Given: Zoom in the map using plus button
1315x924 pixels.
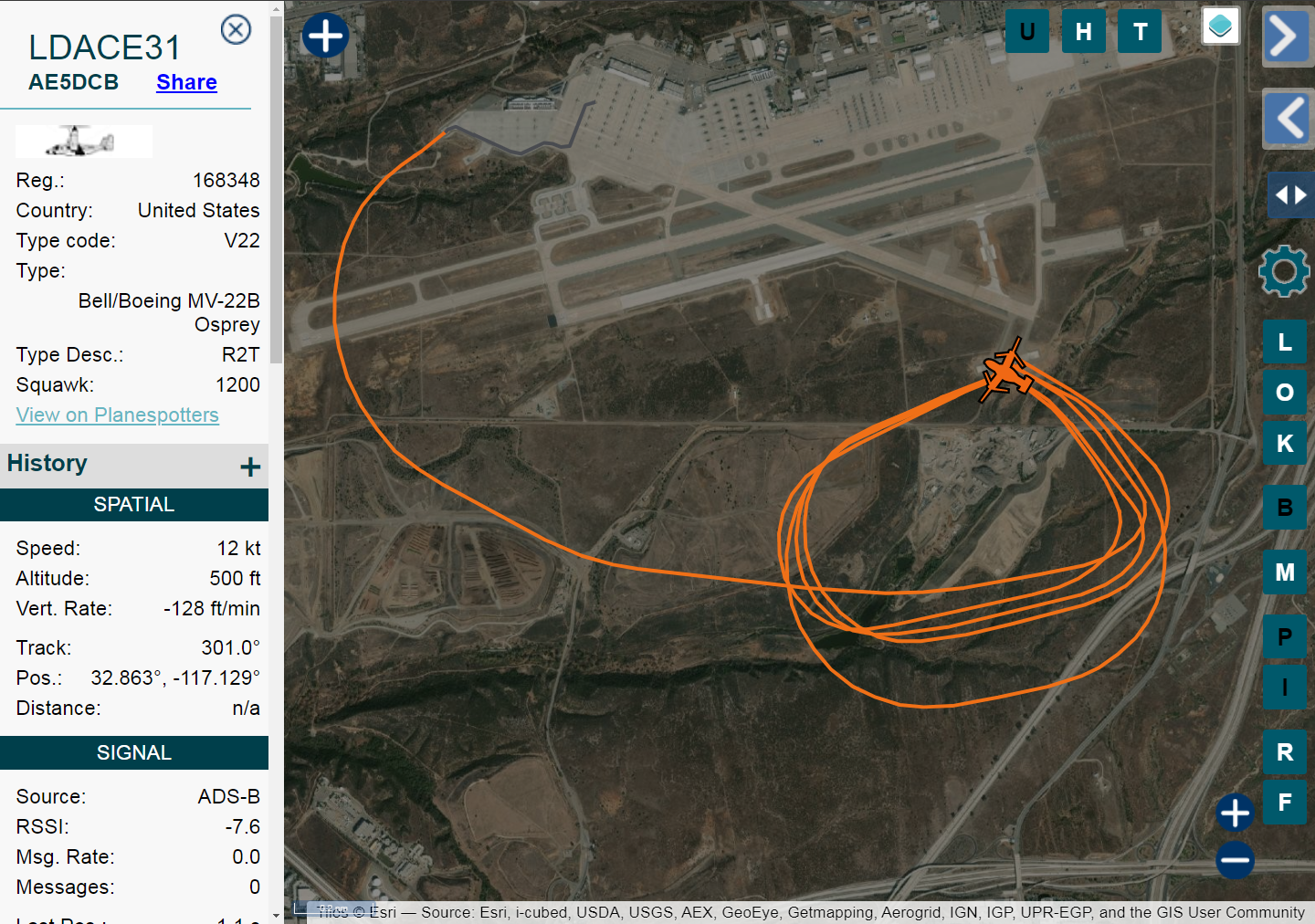Looking at the screenshot, I should tap(1235, 813).
